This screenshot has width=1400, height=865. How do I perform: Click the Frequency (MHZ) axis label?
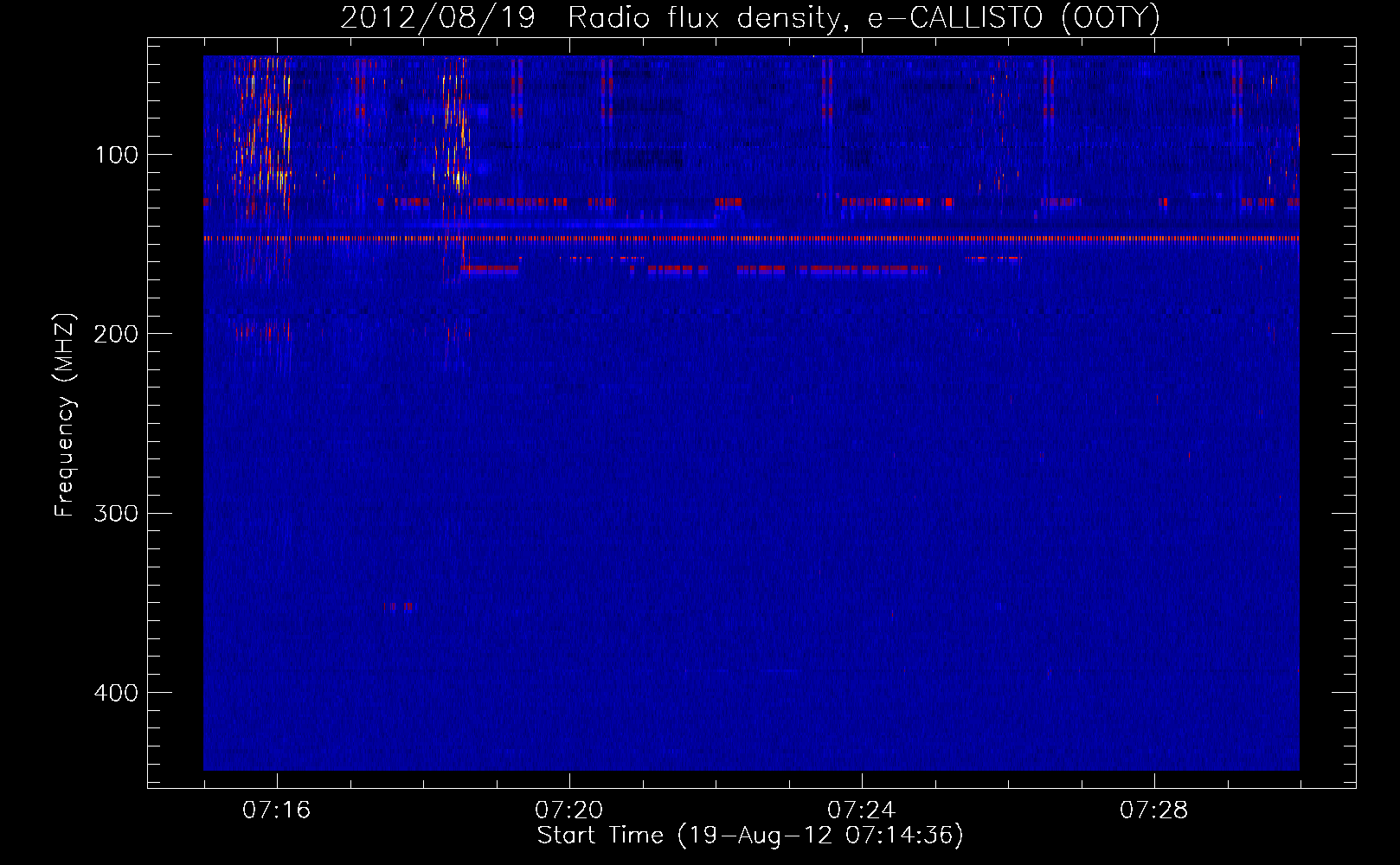click(x=65, y=415)
